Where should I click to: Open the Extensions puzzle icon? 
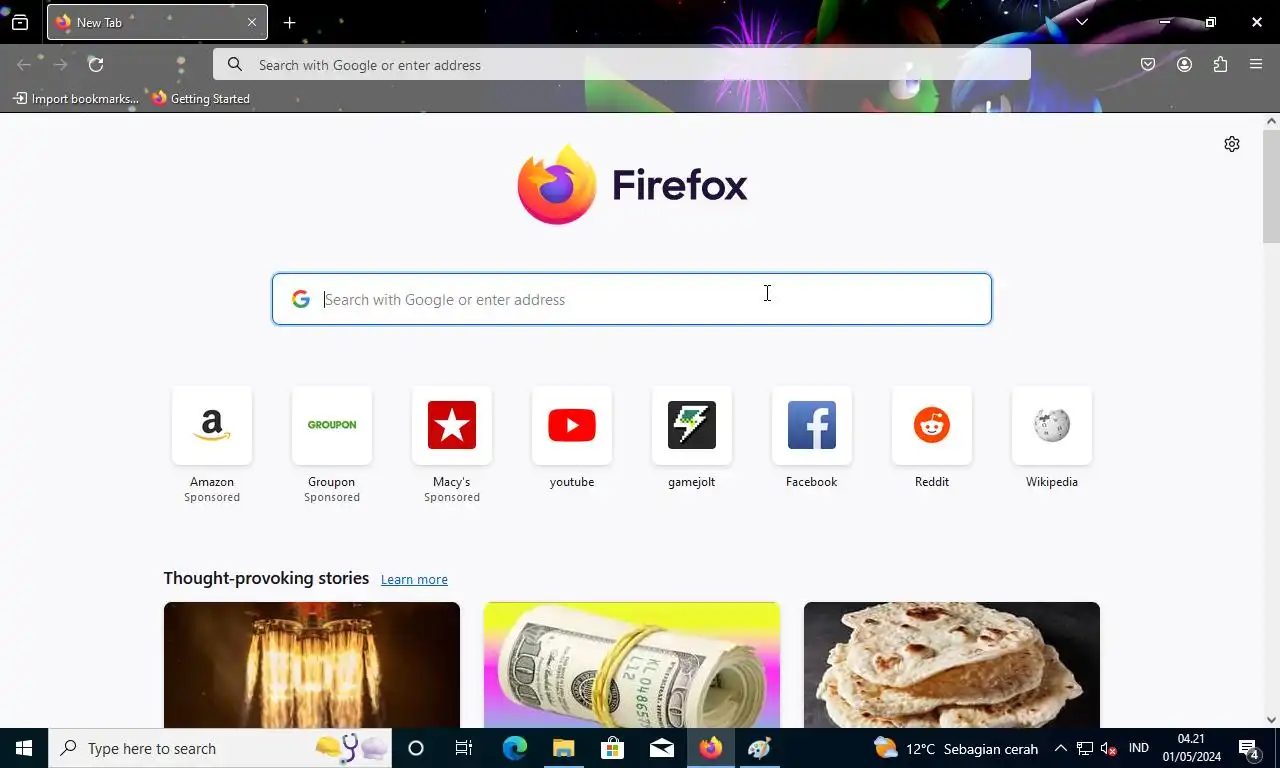[x=1220, y=65]
